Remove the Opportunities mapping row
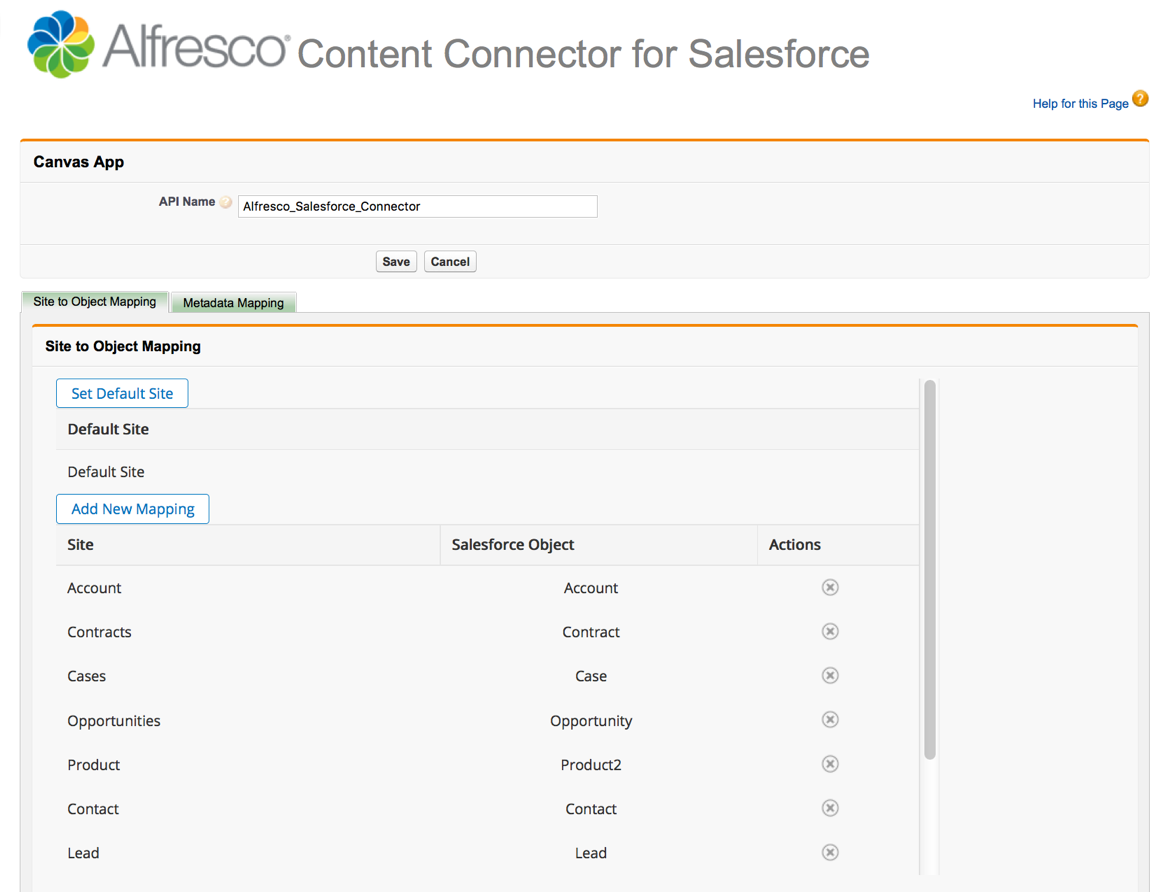The image size is (1159, 892). 829,720
